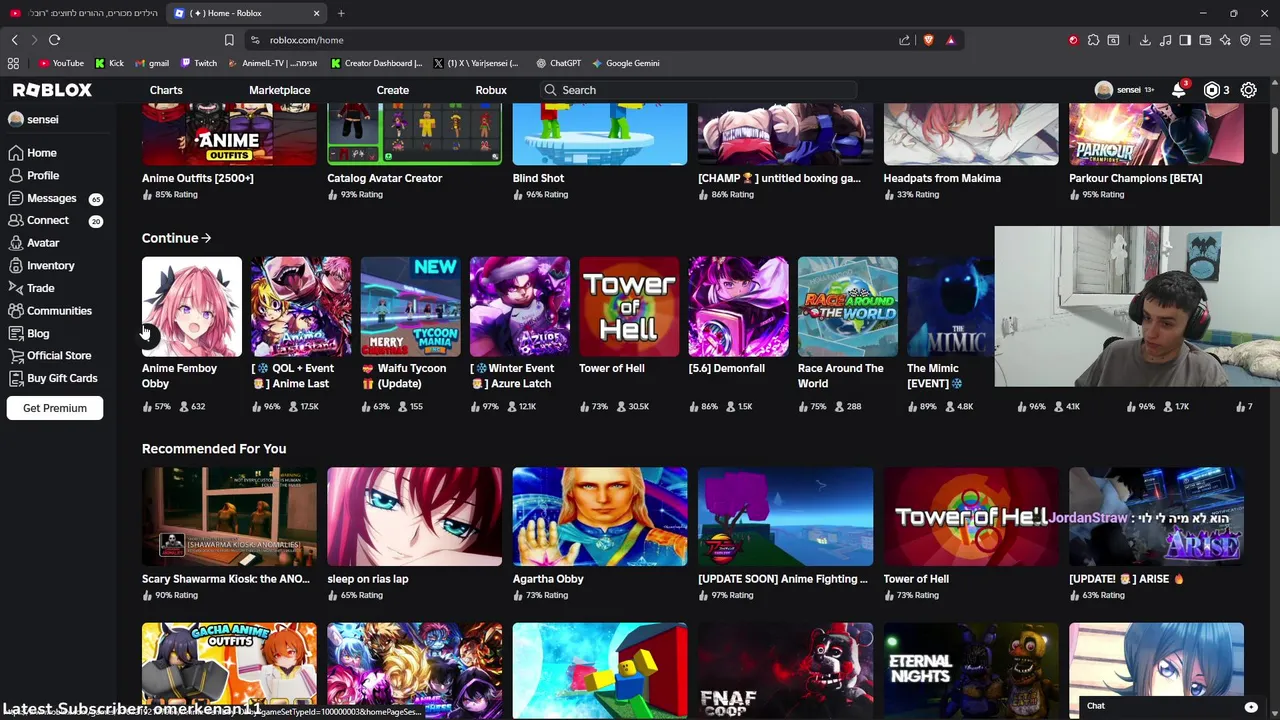Open the Roblox logo home link

pos(52,90)
